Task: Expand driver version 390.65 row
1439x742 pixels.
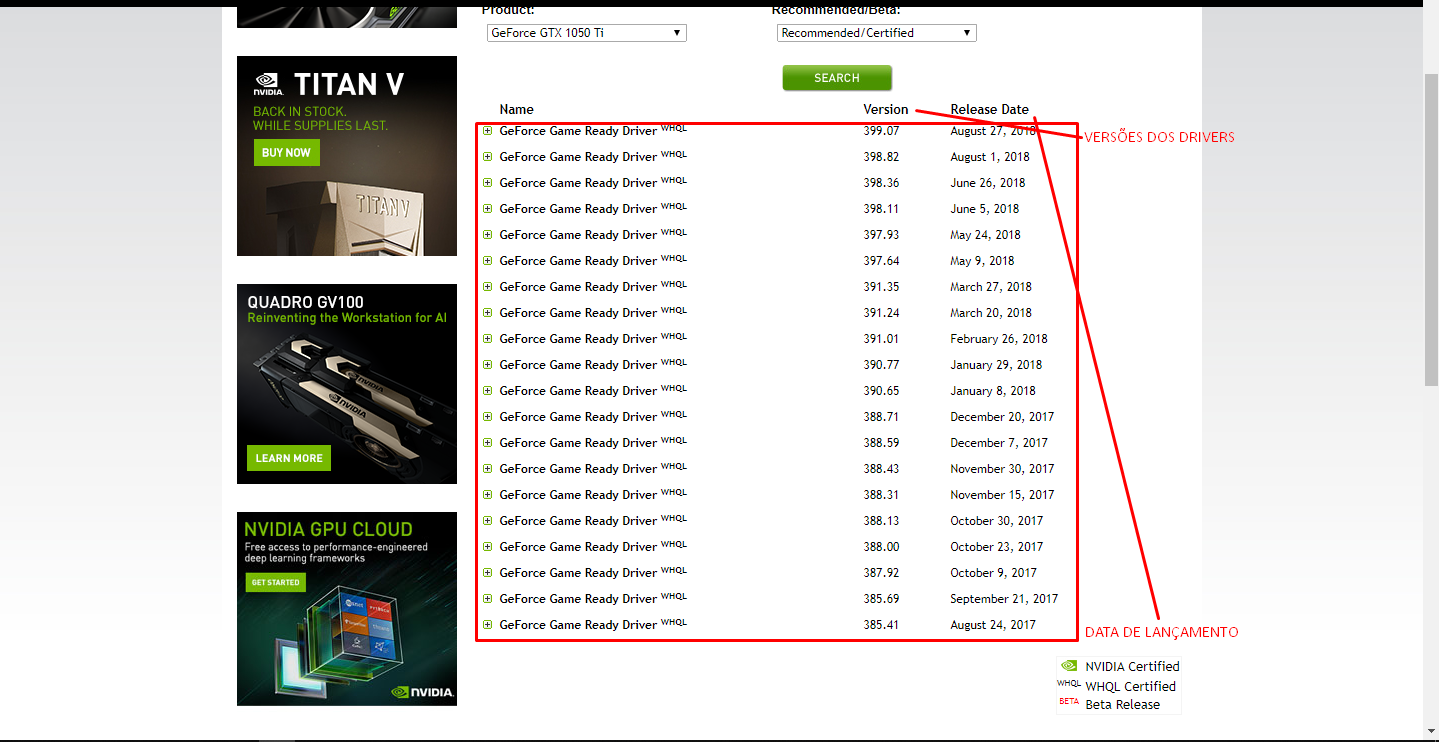Action: click(487, 390)
